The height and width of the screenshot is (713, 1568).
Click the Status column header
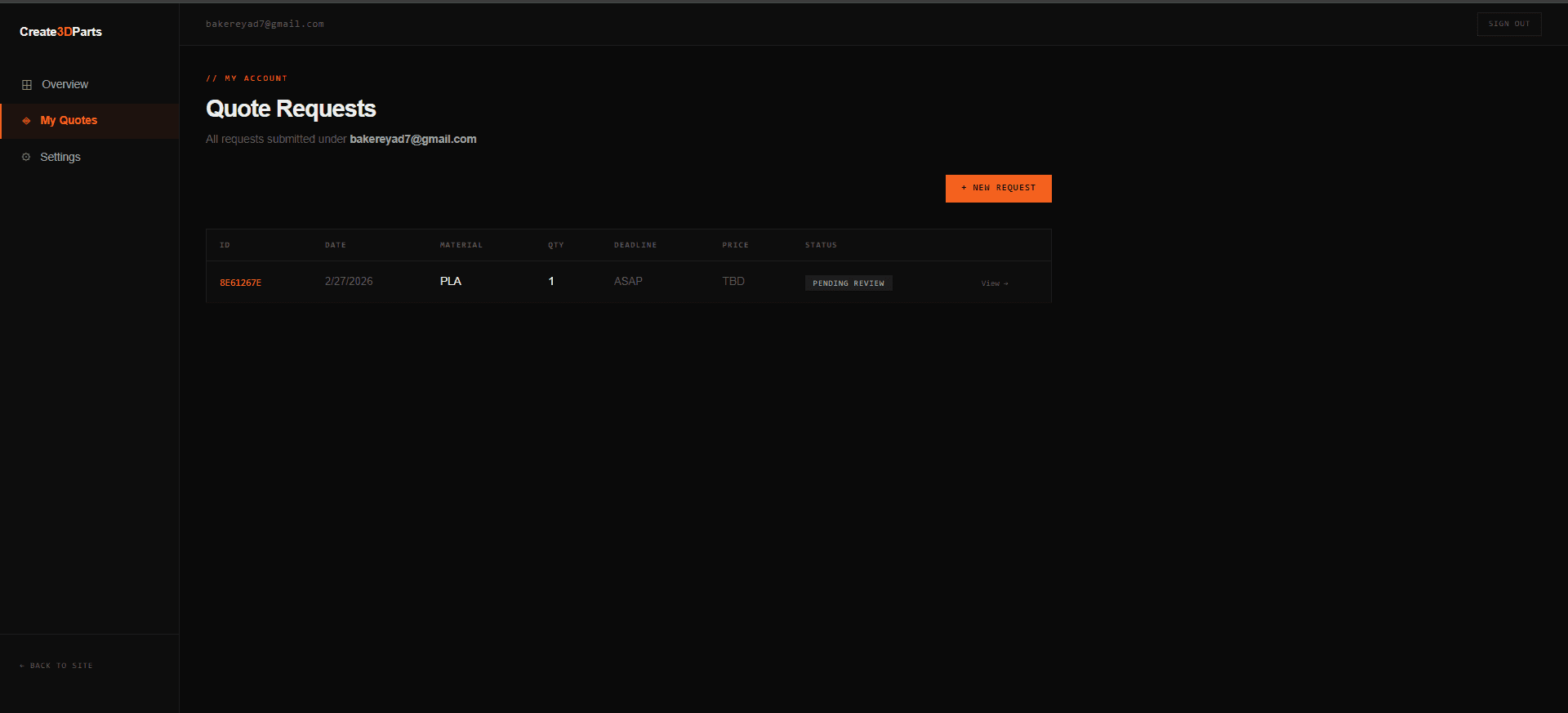coord(821,245)
